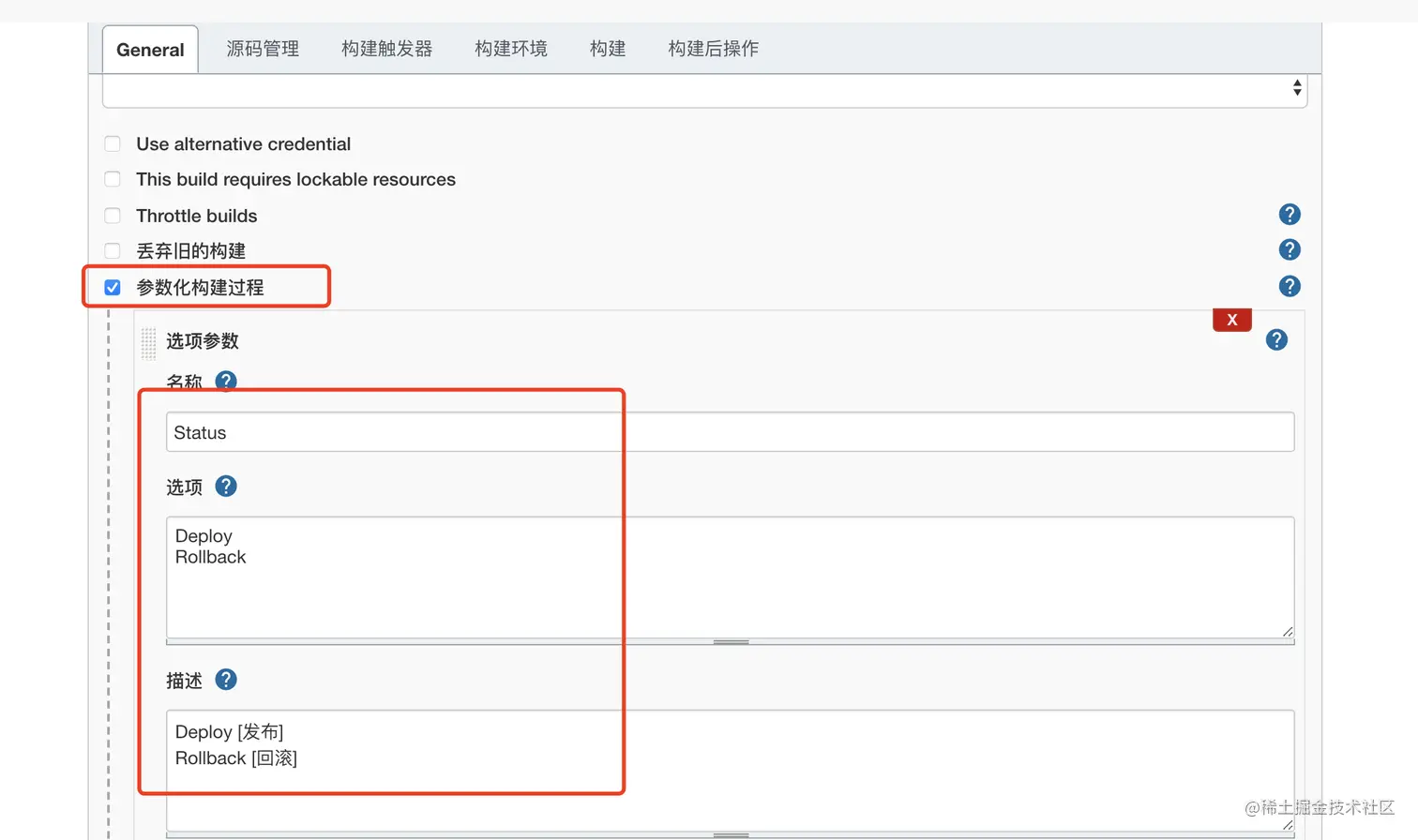
Task: Switch to 源码管理 tab
Action: tap(263, 49)
